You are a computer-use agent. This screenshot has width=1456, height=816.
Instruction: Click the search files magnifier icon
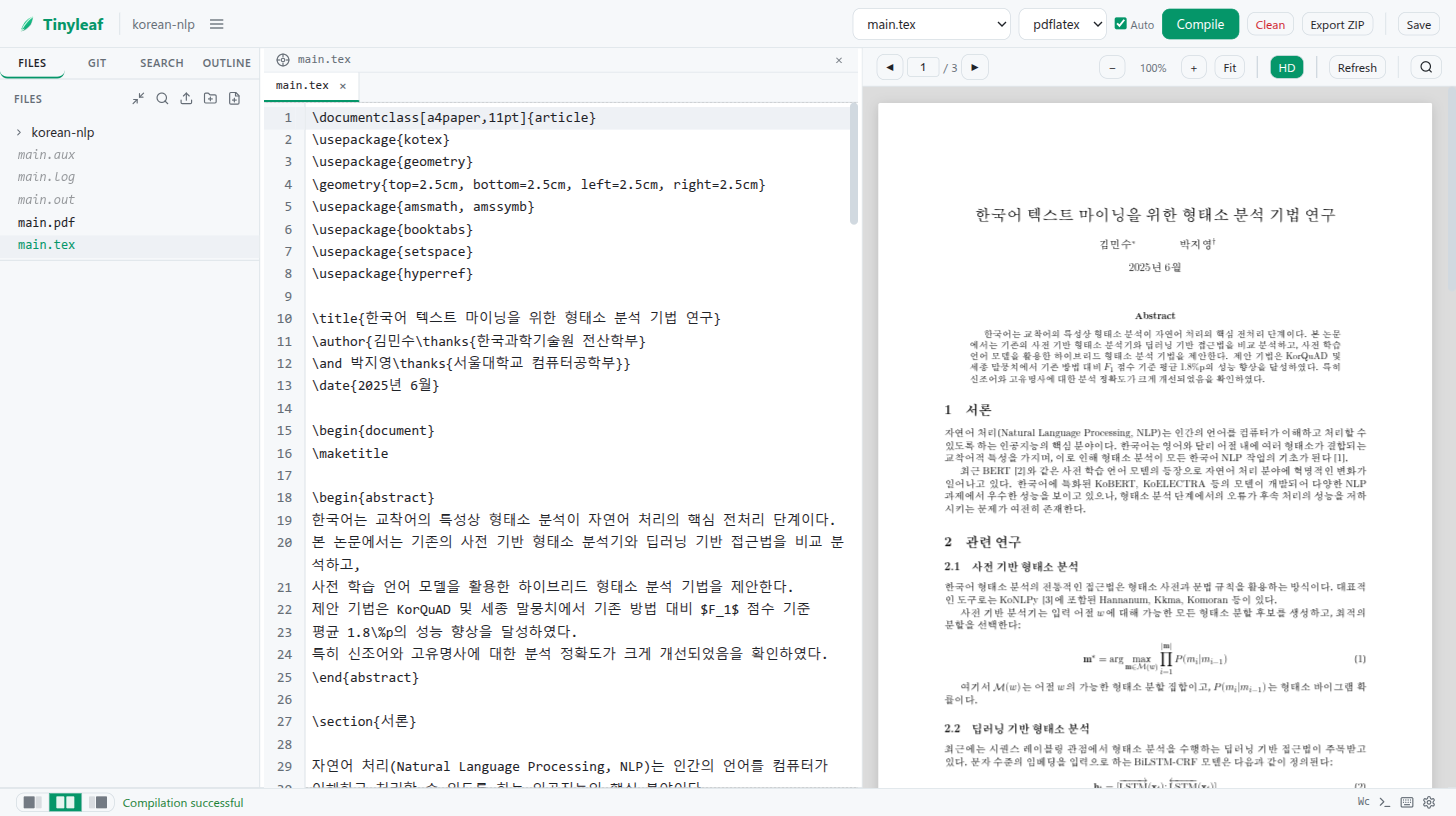(x=162, y=99)
